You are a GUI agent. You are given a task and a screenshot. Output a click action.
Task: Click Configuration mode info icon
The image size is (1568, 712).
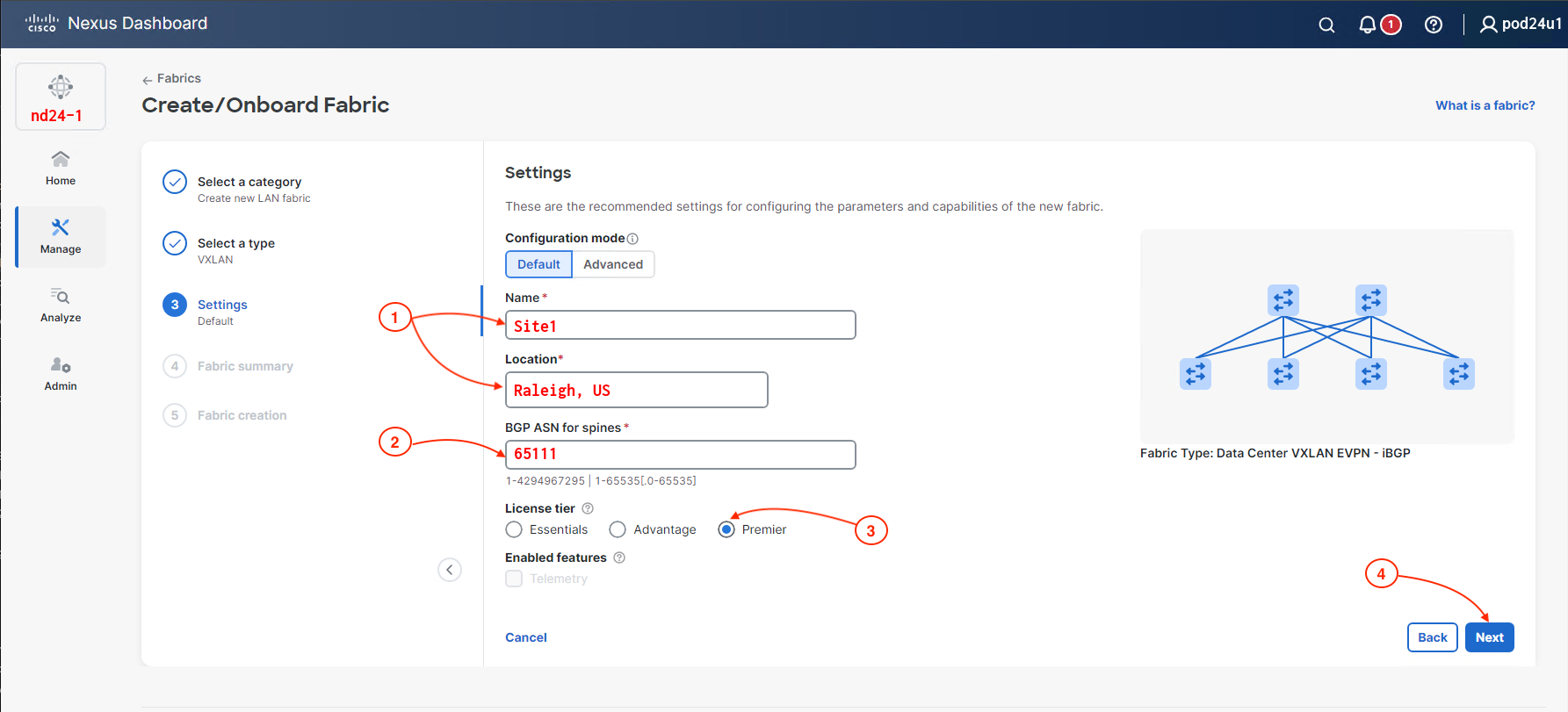(x=632, y=239)
